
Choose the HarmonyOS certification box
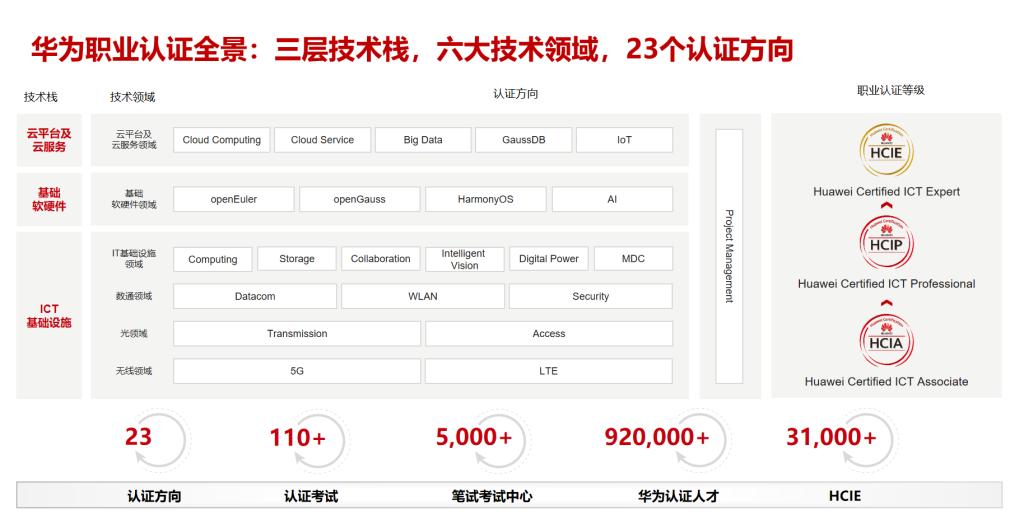click(x=485, y=199)
